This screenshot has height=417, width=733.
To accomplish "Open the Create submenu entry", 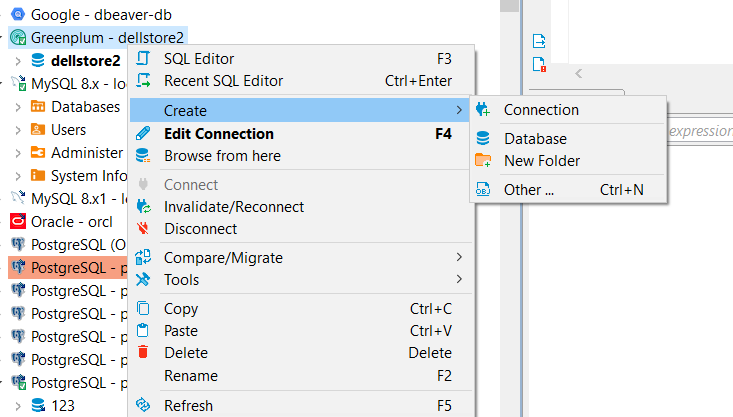I will 300,110.
